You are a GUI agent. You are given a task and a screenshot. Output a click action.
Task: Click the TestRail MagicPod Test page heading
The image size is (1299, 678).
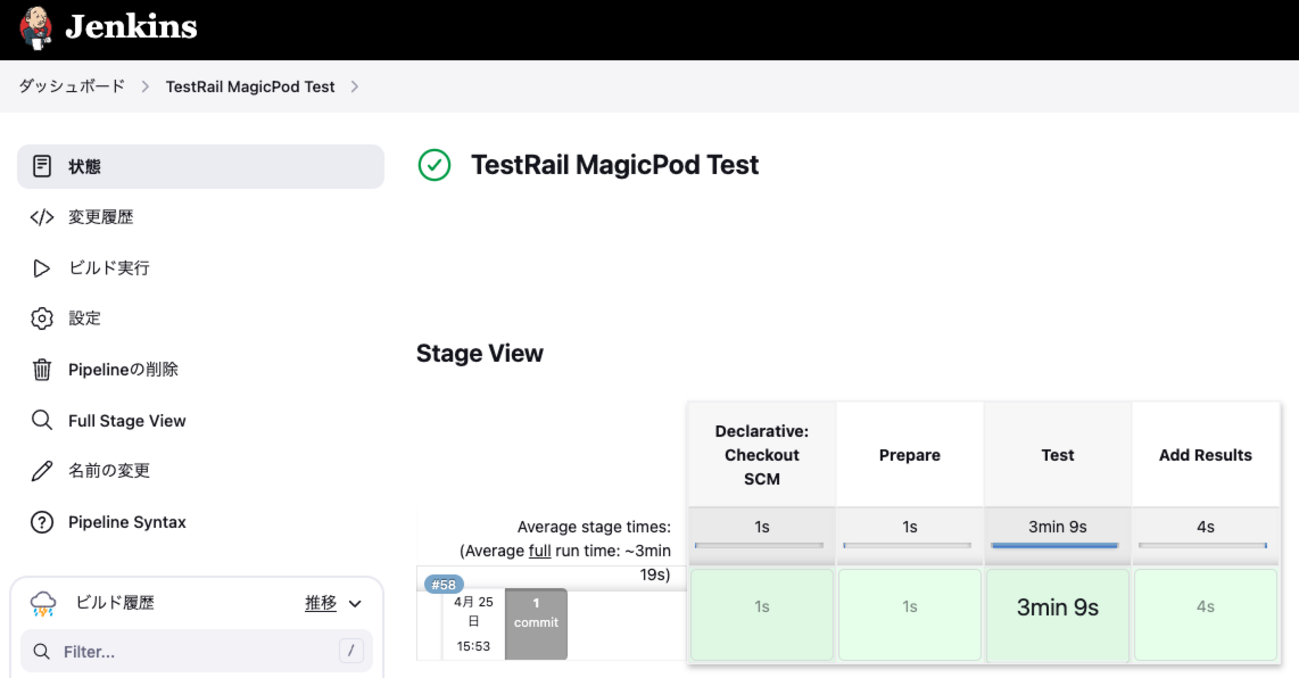tap(615, 165)
